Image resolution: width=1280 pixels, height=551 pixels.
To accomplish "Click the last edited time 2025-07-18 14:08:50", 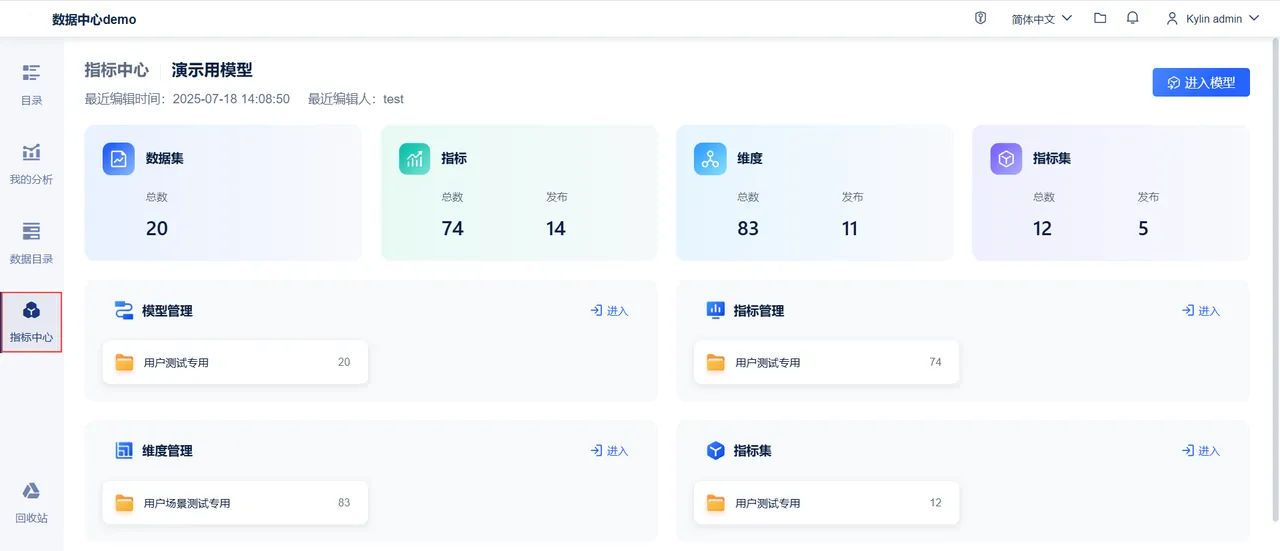I will 231,99.
